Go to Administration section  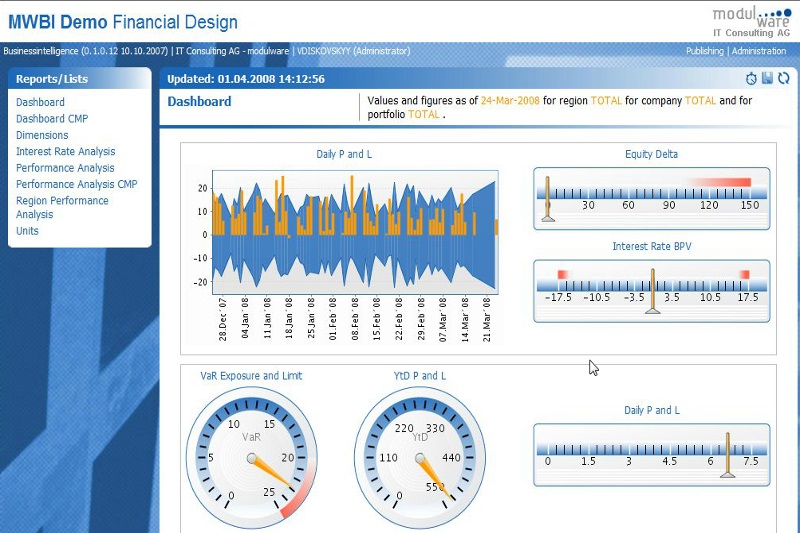(x=759, y=51)
